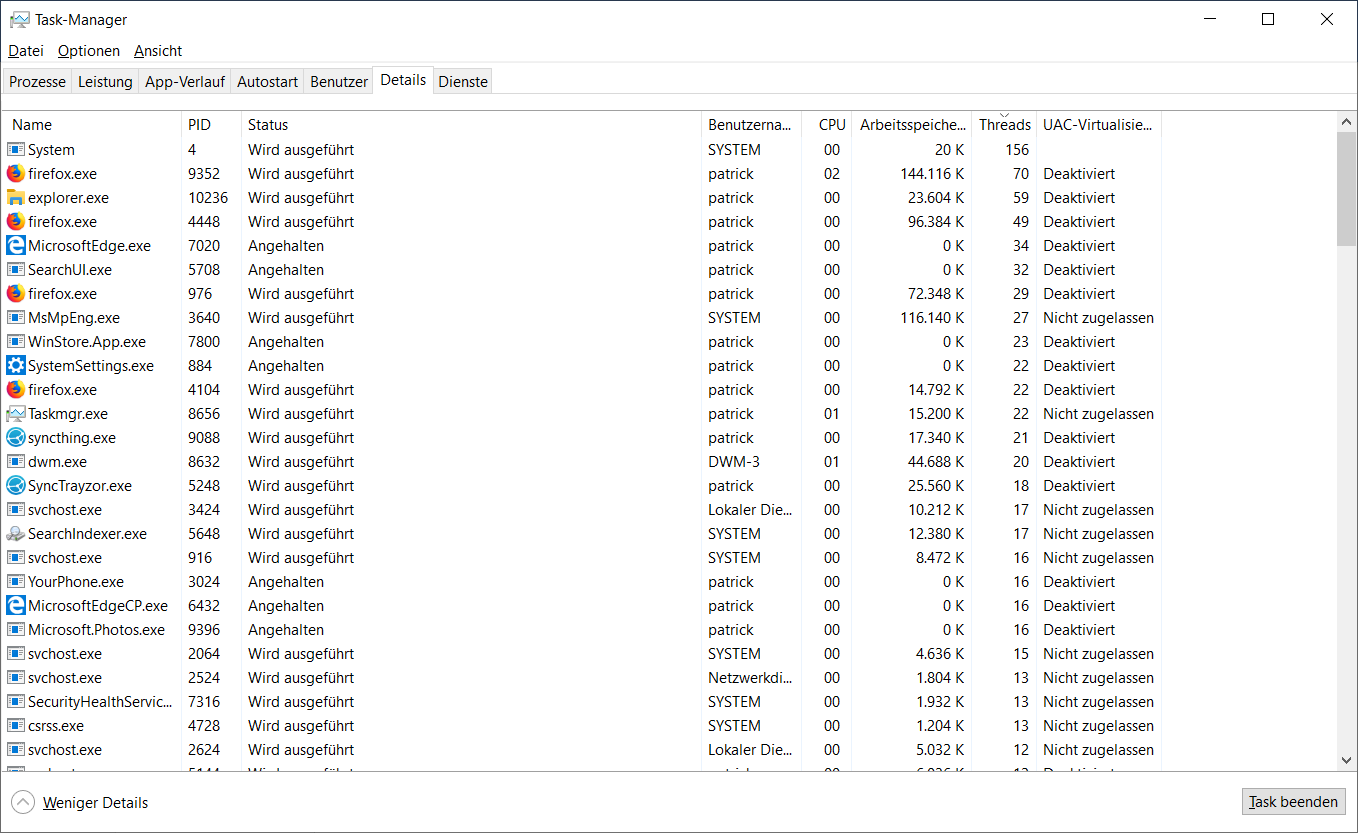The image size is (1358, 833).
Task: Click the firefox.exe icon for PID 4104
Action: (16, 389)
